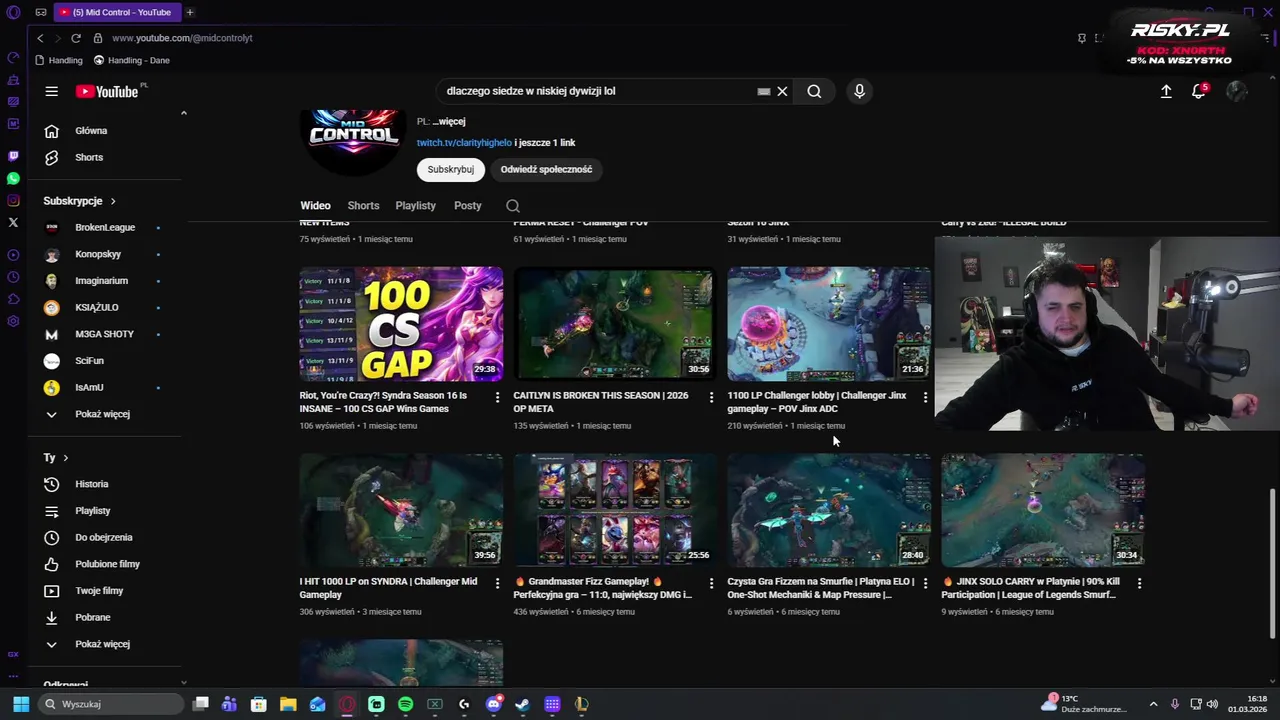Viewport: 1280px width, 720px height.
Task: Open Windows Start menu
Action: (21, 704)
